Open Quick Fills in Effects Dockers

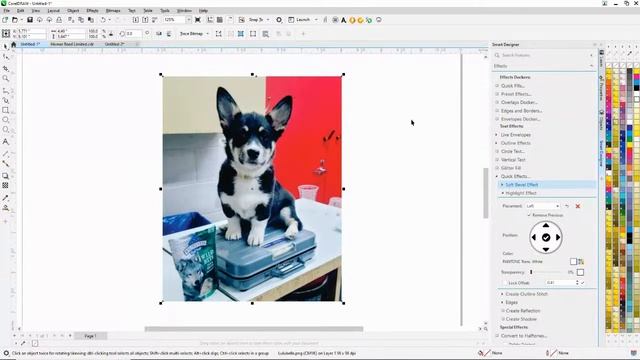point(513,86)
